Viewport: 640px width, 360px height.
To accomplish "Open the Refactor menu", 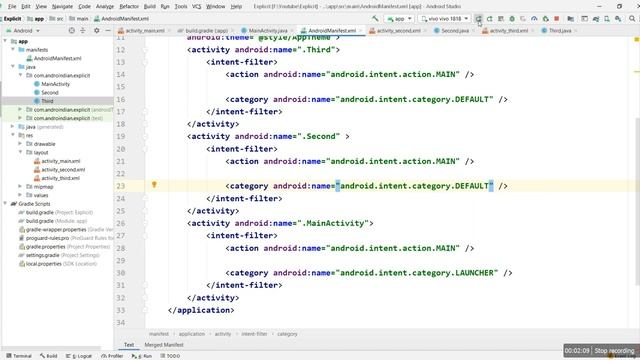I will tap(129, 7).
